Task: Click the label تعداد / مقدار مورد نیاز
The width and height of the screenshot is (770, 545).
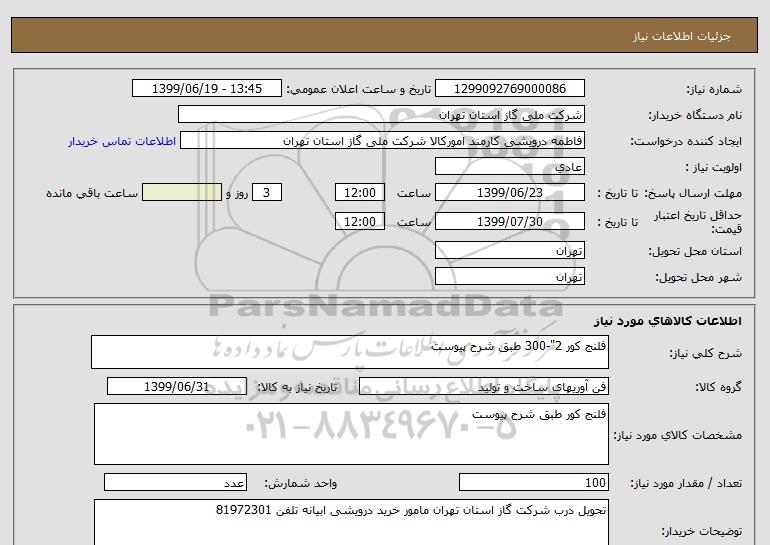Action: click(x=686, y=483)
